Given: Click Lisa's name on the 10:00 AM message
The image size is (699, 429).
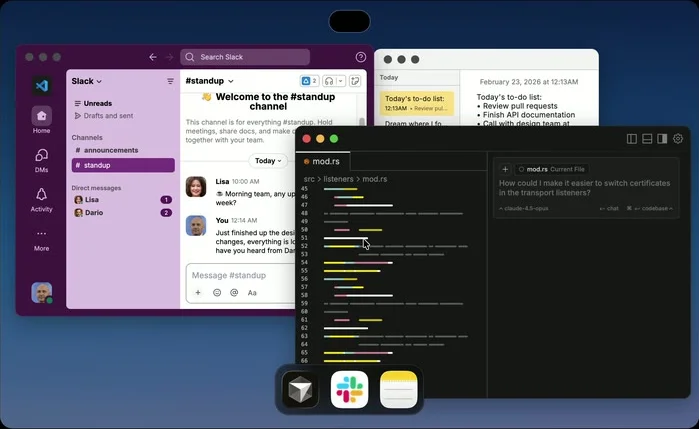Looking at the screenshot, I should 222,182.
